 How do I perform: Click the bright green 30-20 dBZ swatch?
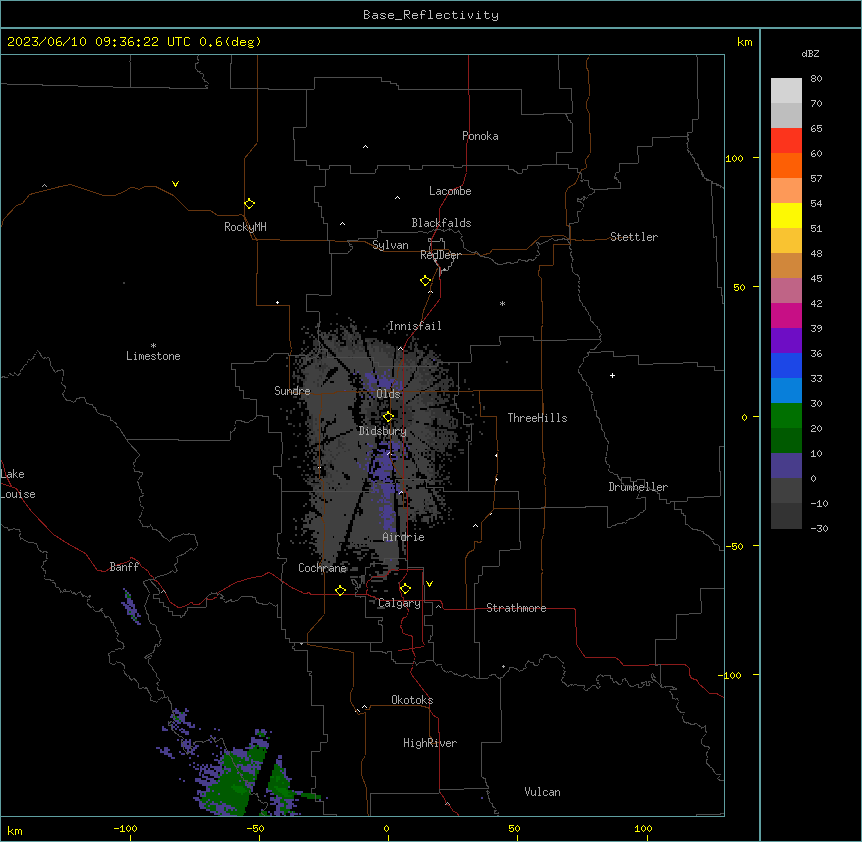tap(786, 416)
